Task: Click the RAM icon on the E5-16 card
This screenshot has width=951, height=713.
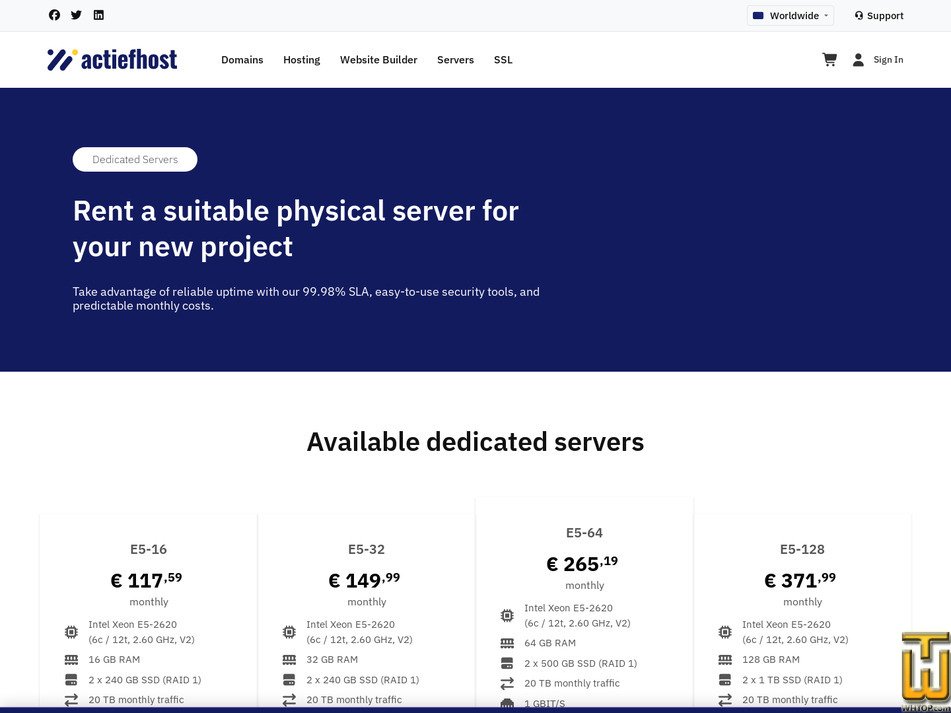Action: [71, 659]
